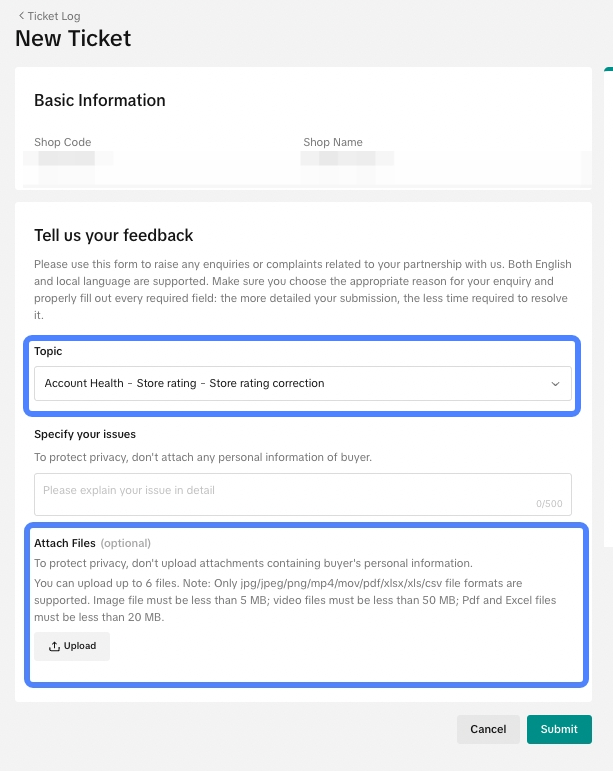Open the Topic dropdown field
Image resolution: width=613 pixels, height=771 pixels.
pyautogui.click(x=290, y=383)
